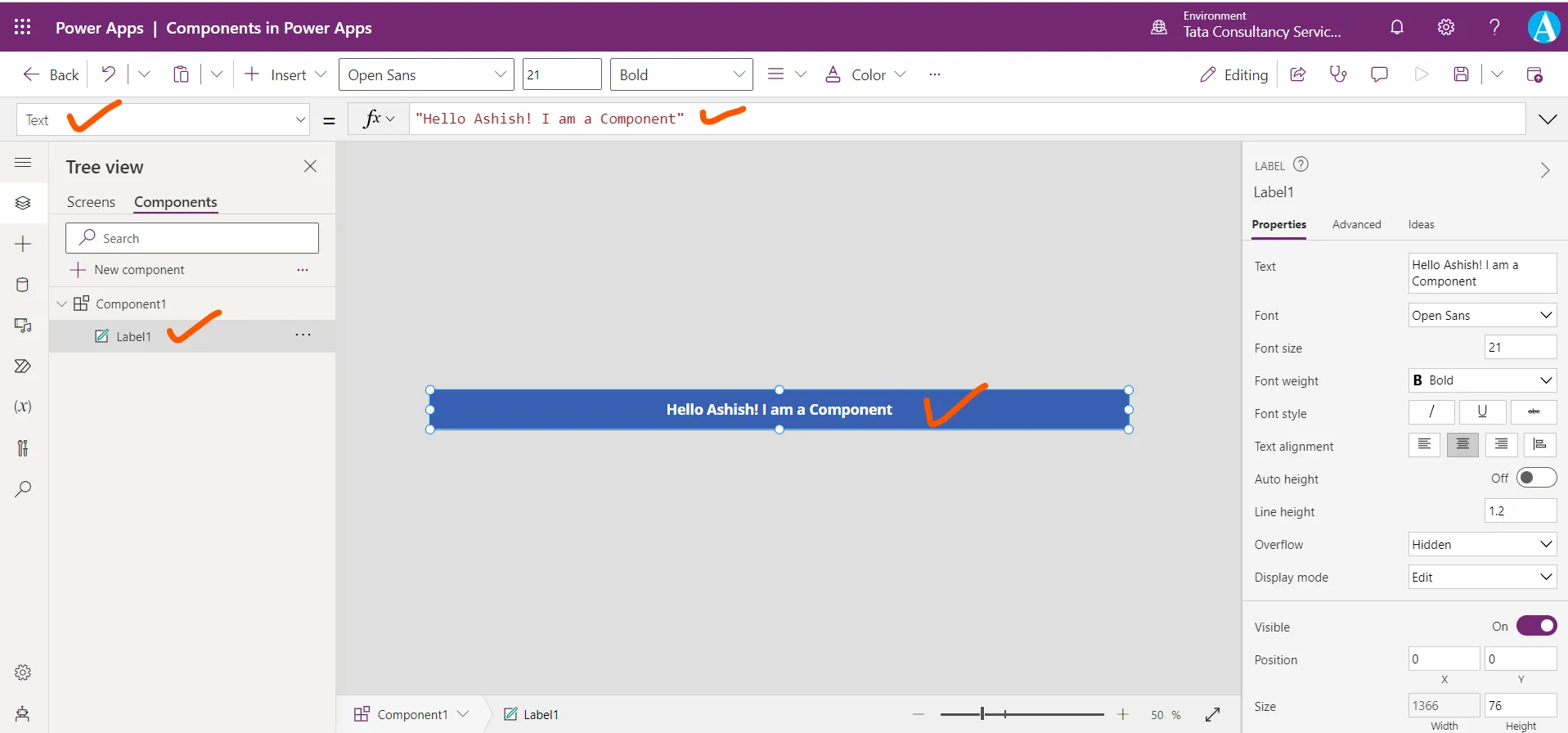Open the fx formula options
1568x733 pixels.
tap(379, 119)
